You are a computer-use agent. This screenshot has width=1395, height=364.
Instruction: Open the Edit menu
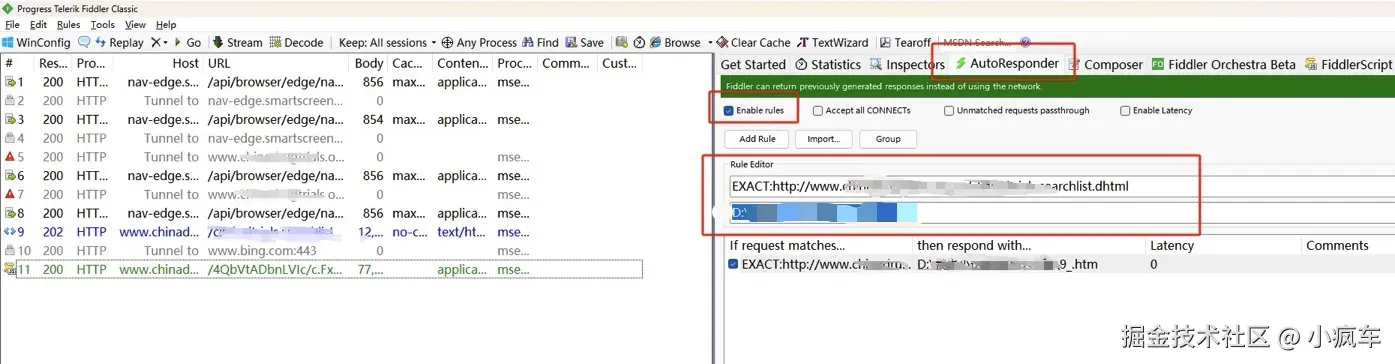[x=39, y=25]
